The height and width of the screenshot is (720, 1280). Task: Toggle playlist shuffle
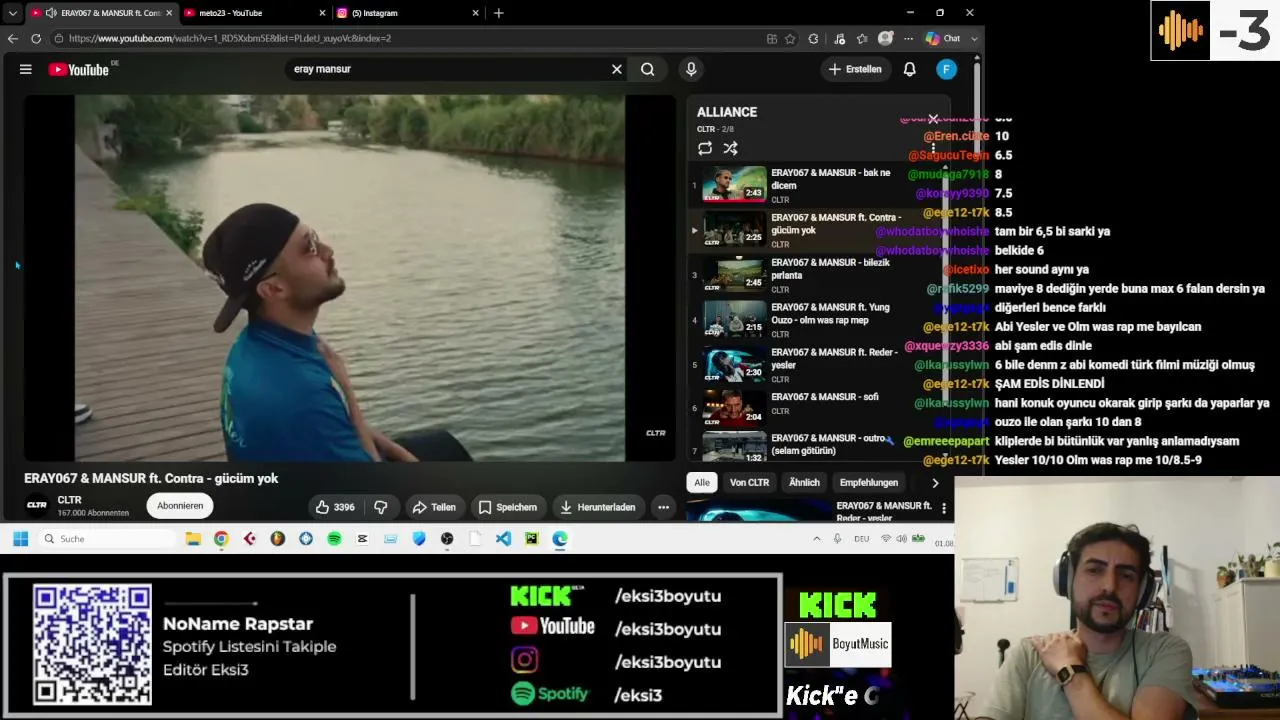coord(731,148)
